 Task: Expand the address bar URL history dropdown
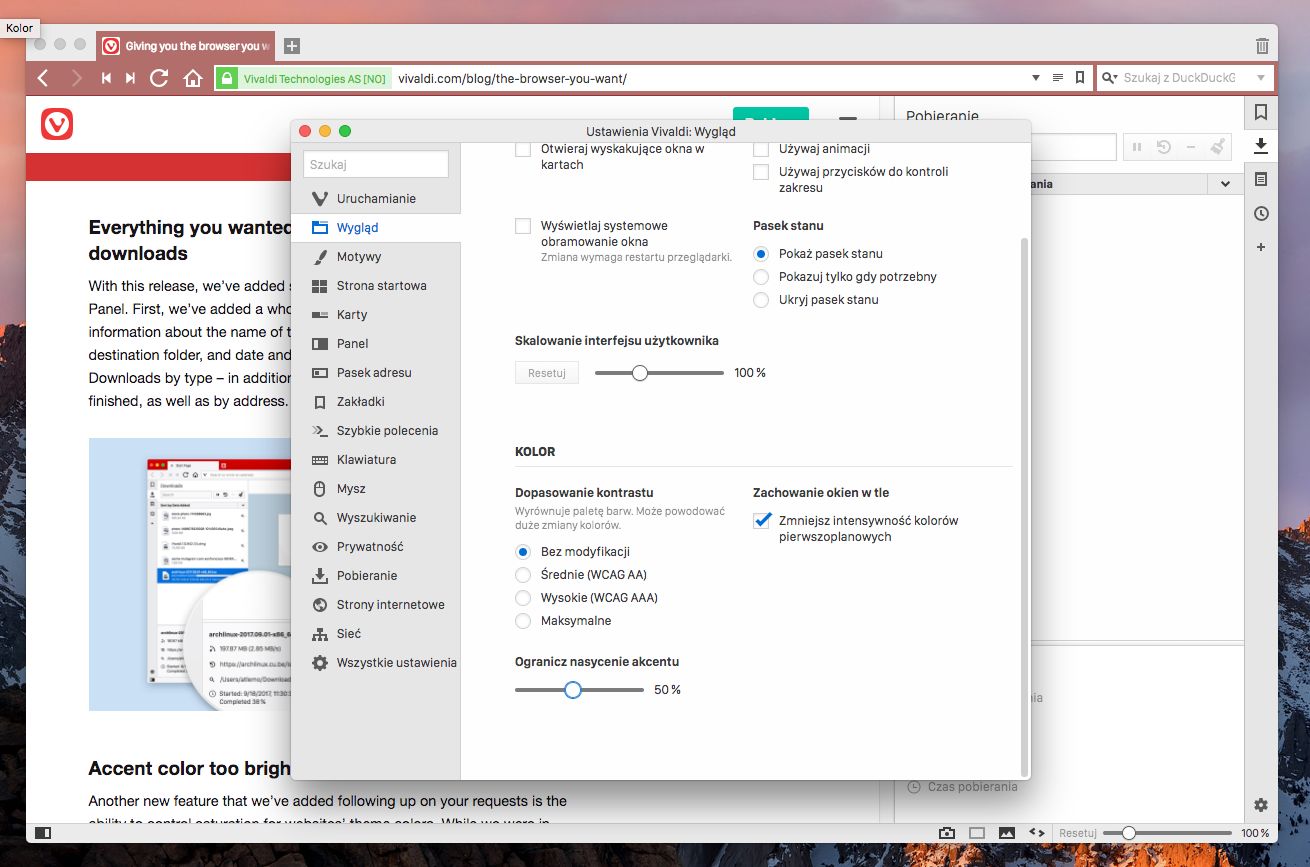tap(1036, 78)
